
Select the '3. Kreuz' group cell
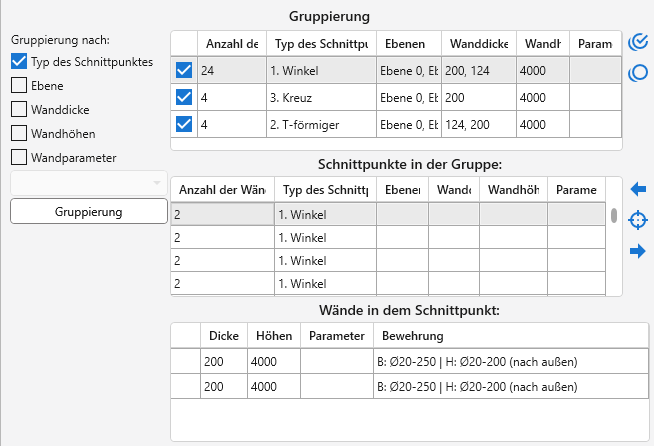[321, 98]
